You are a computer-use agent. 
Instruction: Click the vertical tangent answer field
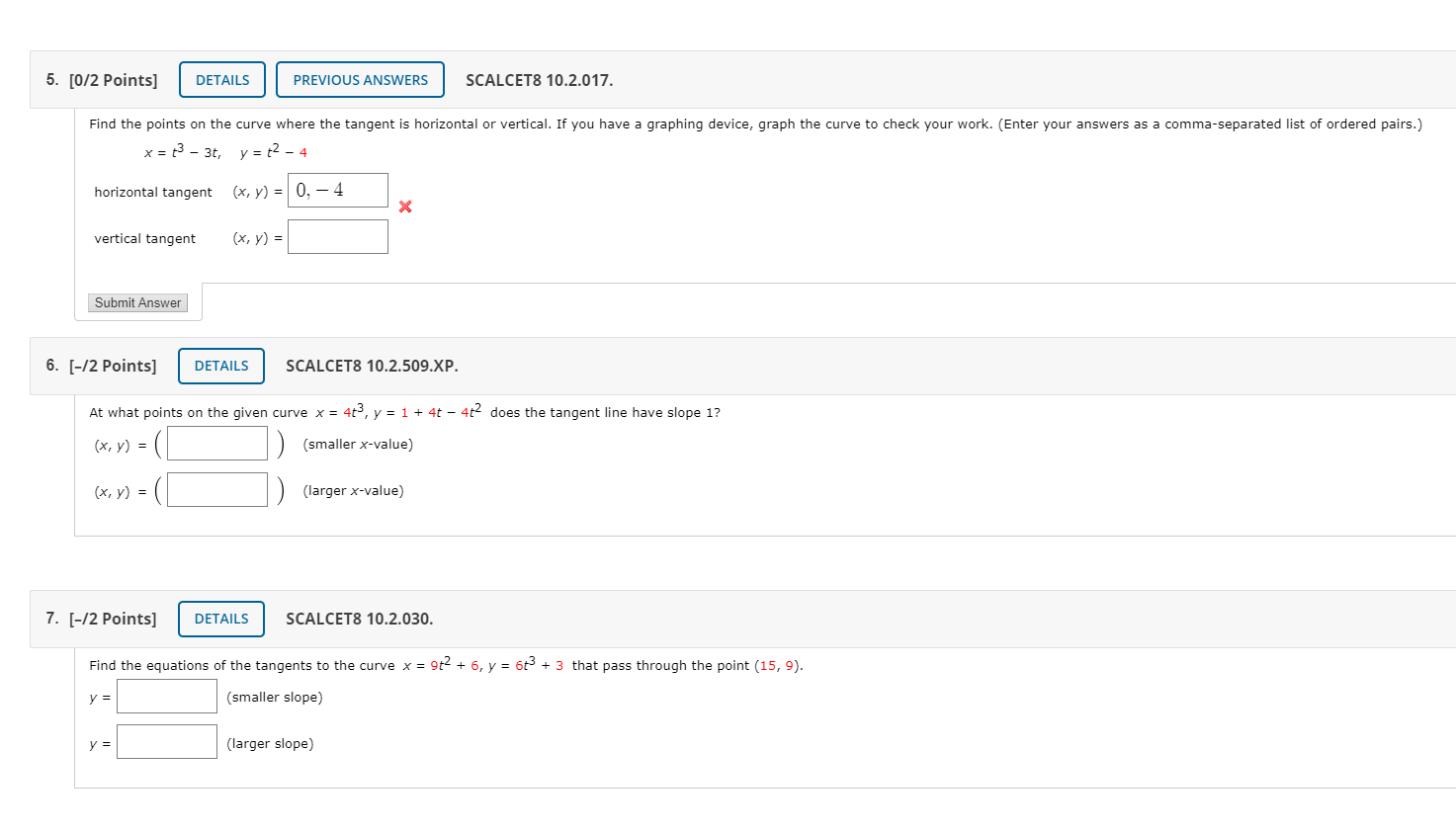338,237
